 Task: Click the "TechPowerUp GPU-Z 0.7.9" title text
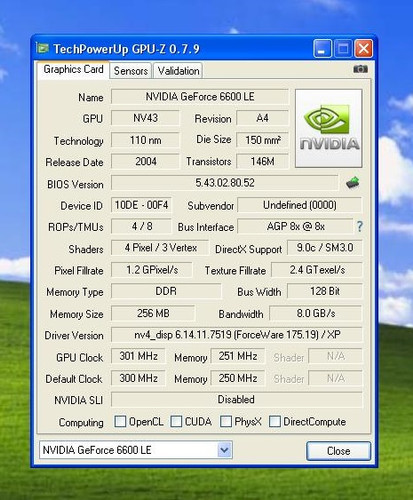coord(126,49)
